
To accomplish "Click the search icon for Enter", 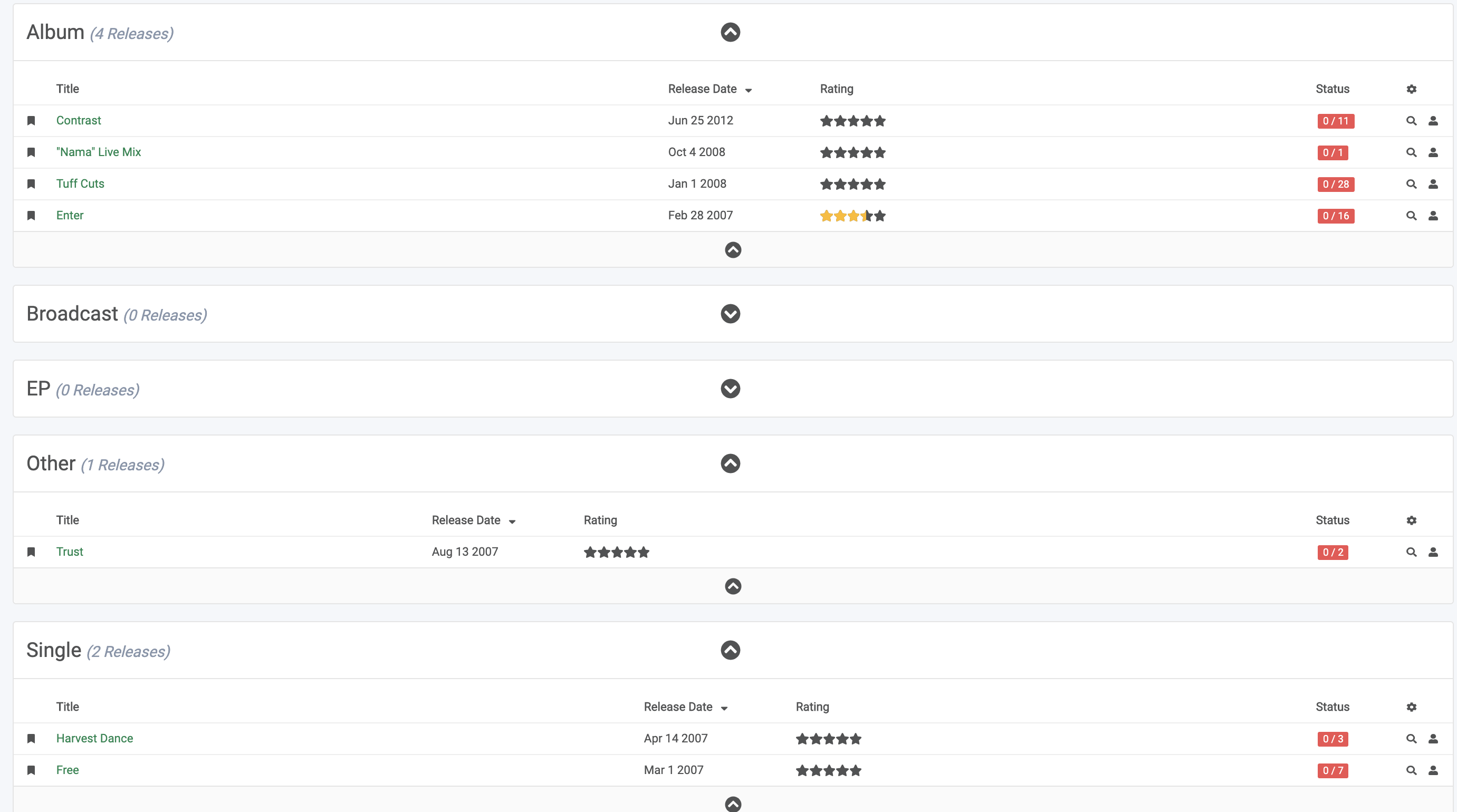I will pyautogui.click(x=1411, y=216).
